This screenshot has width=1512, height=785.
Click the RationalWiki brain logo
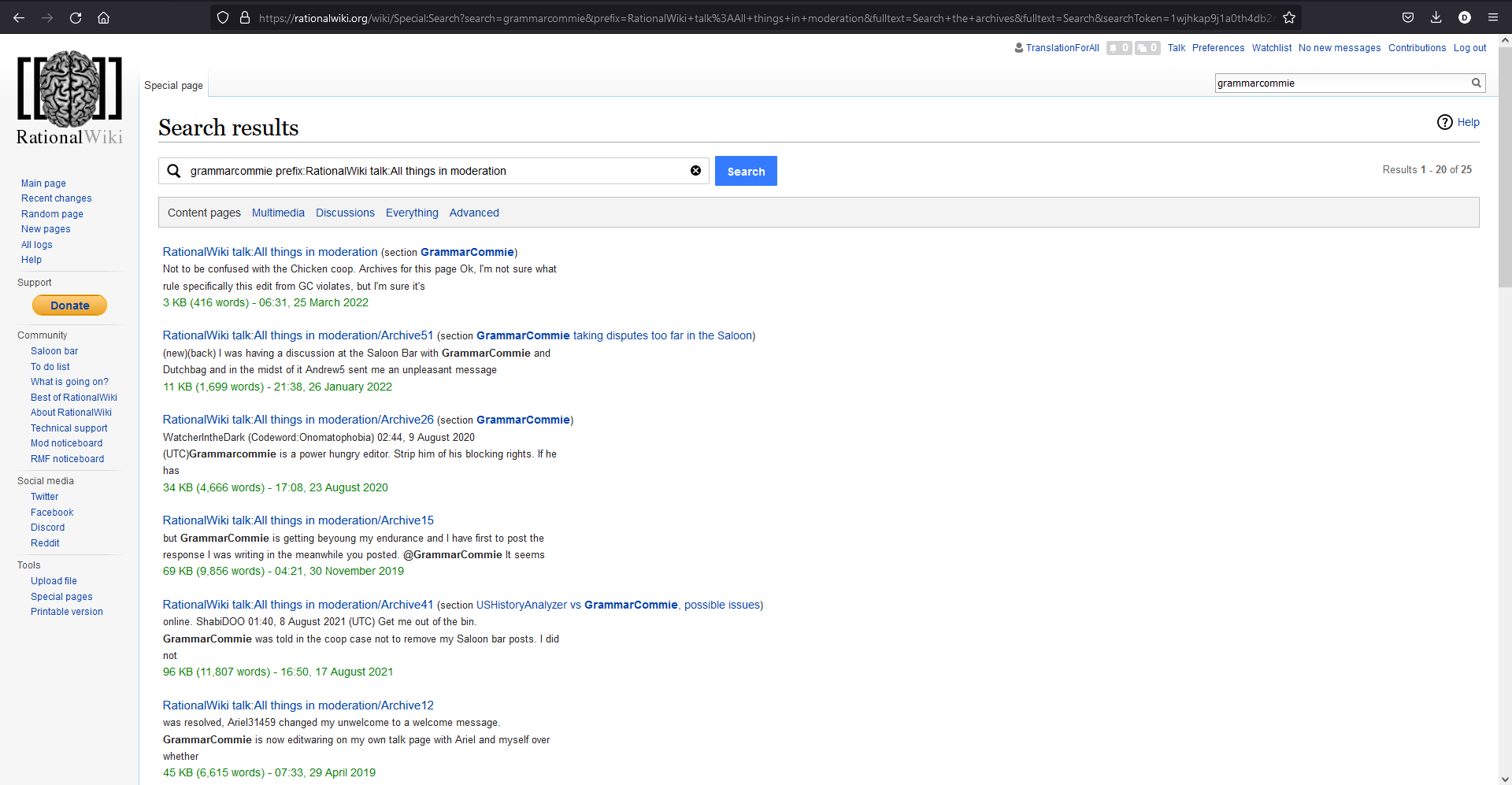point(69,97)
